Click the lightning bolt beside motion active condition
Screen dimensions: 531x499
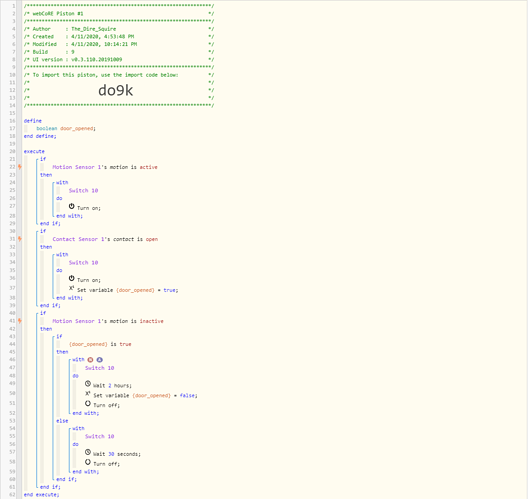20,167
